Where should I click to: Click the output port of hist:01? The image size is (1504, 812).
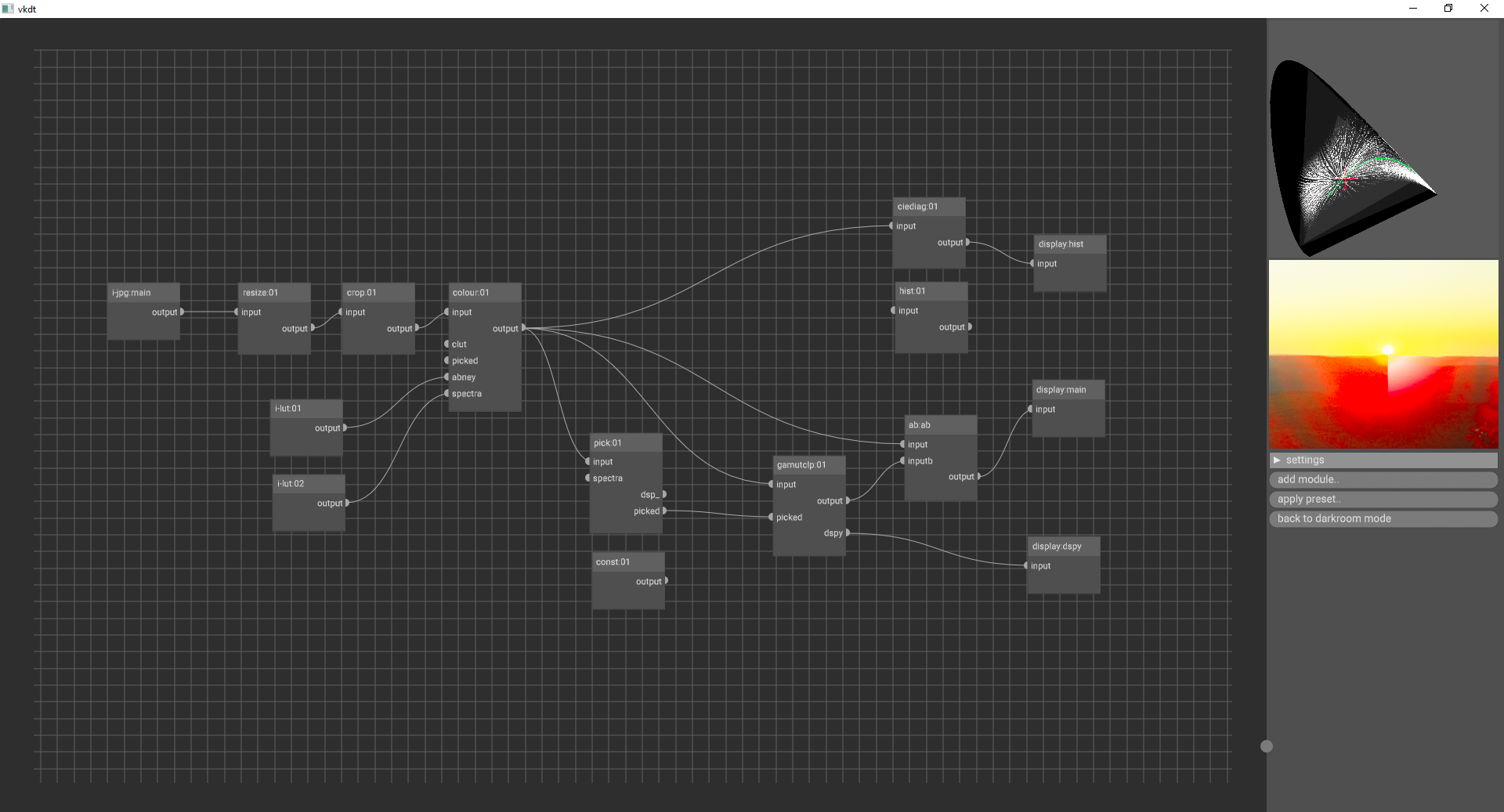coord(970,327)
